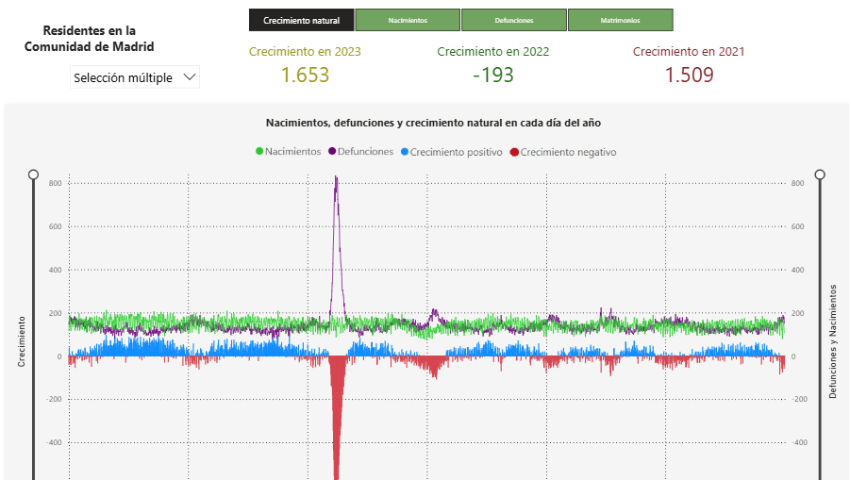Click the chart title about Nacimientos, defunciones
Image resolution: width=850 pixels, height=480 pixels.
pyautogui.click(x=433, y=122)
